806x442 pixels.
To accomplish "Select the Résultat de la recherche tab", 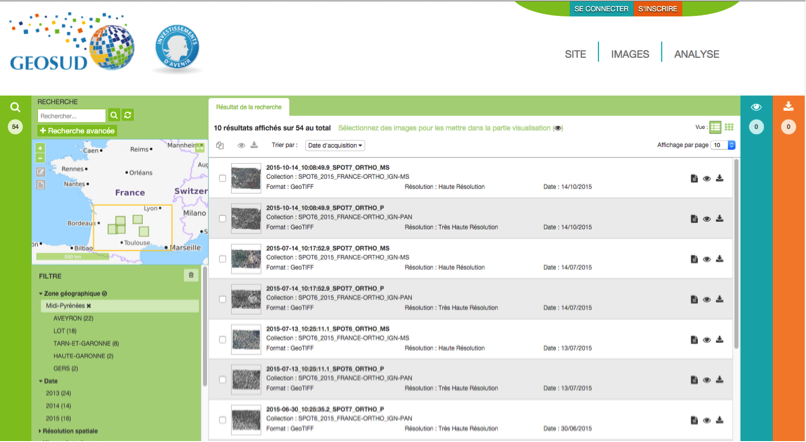I will coord(249,107).
